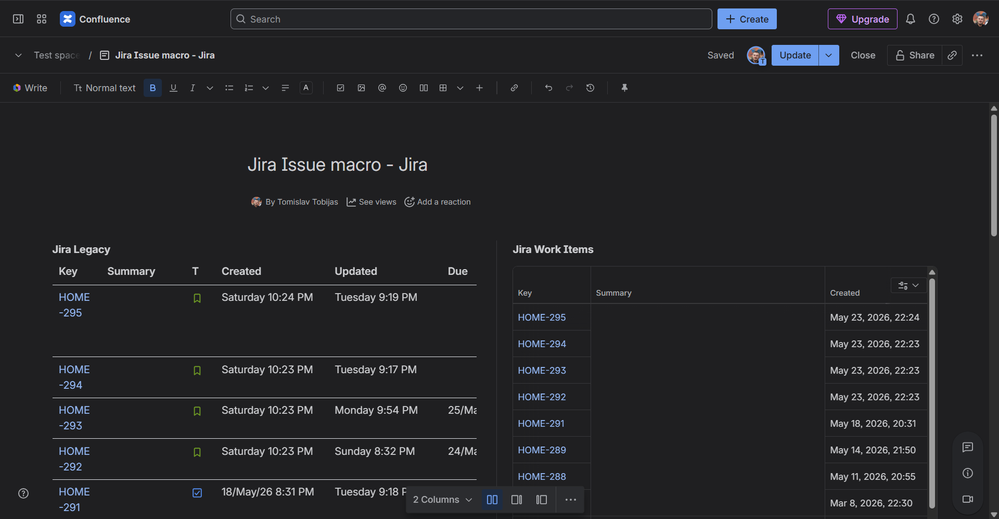
Task: Open the Normal text style dropdown
Action: pos(104,88)
